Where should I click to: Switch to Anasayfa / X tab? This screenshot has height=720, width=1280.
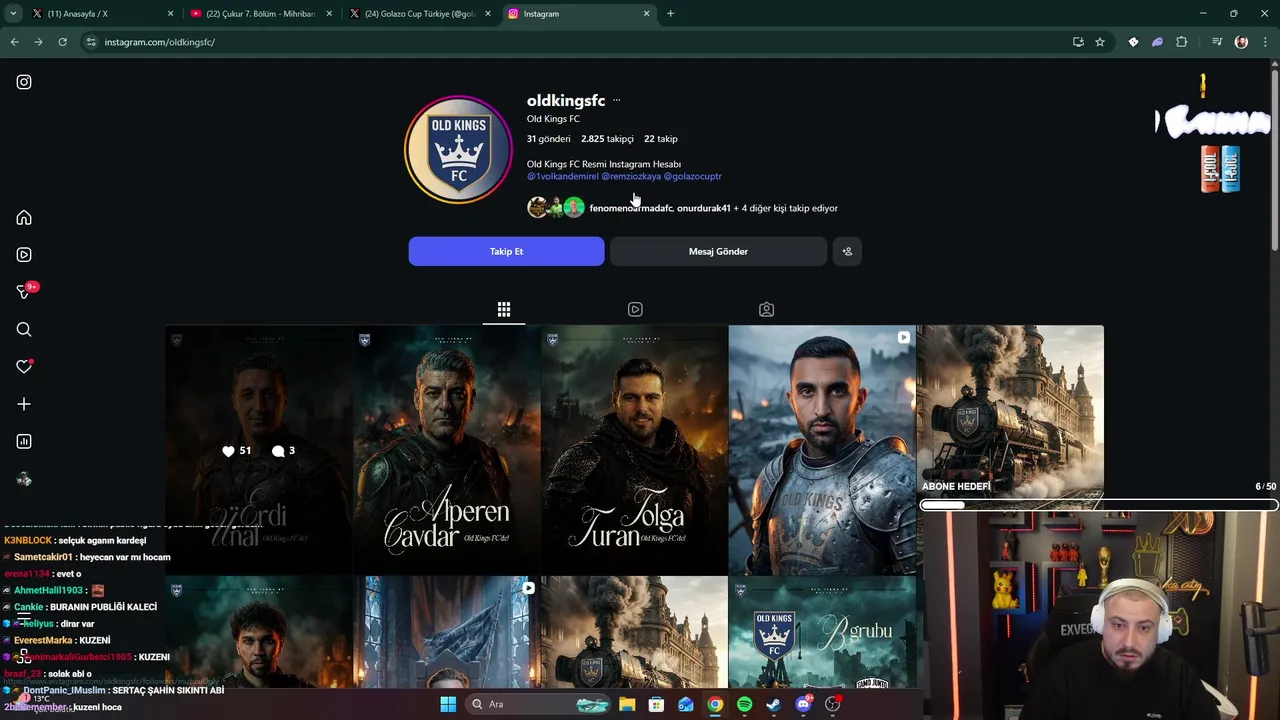(x=103, y=14)
